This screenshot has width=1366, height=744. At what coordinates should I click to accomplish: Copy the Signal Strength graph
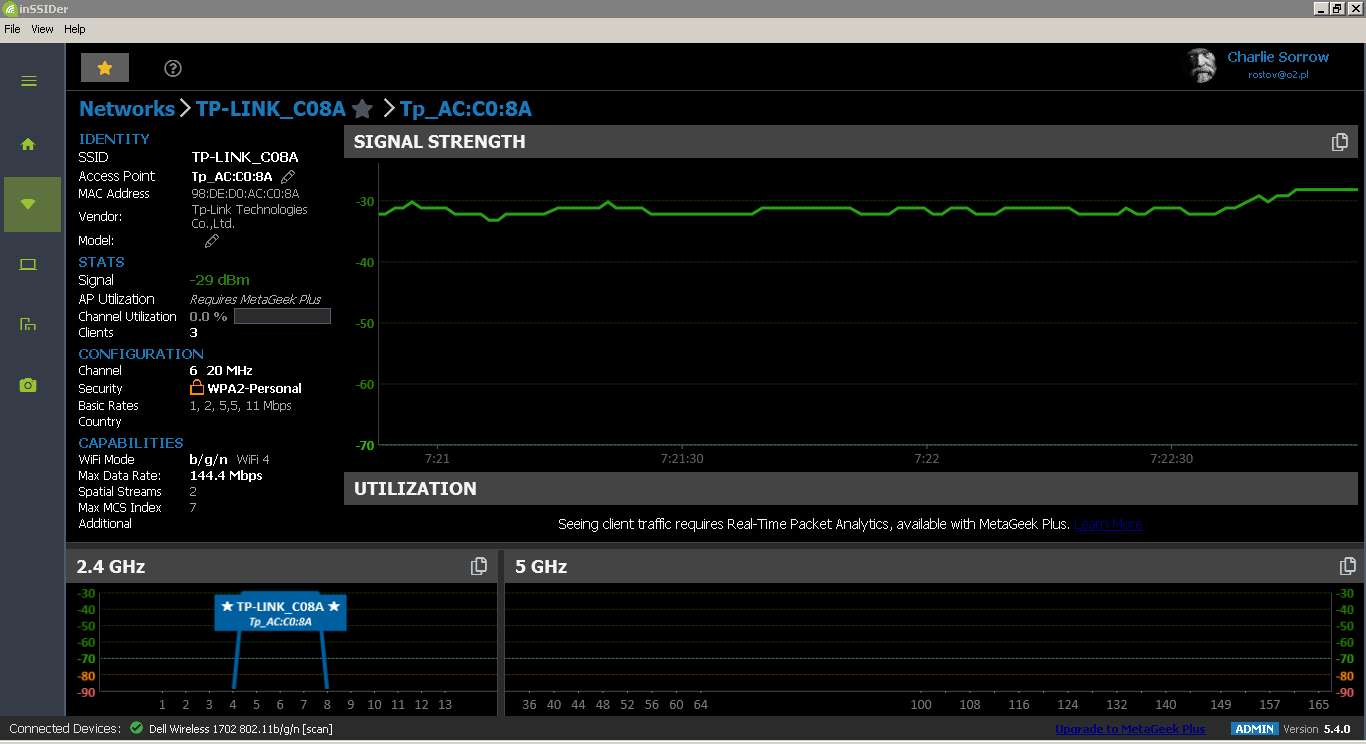1340,142
